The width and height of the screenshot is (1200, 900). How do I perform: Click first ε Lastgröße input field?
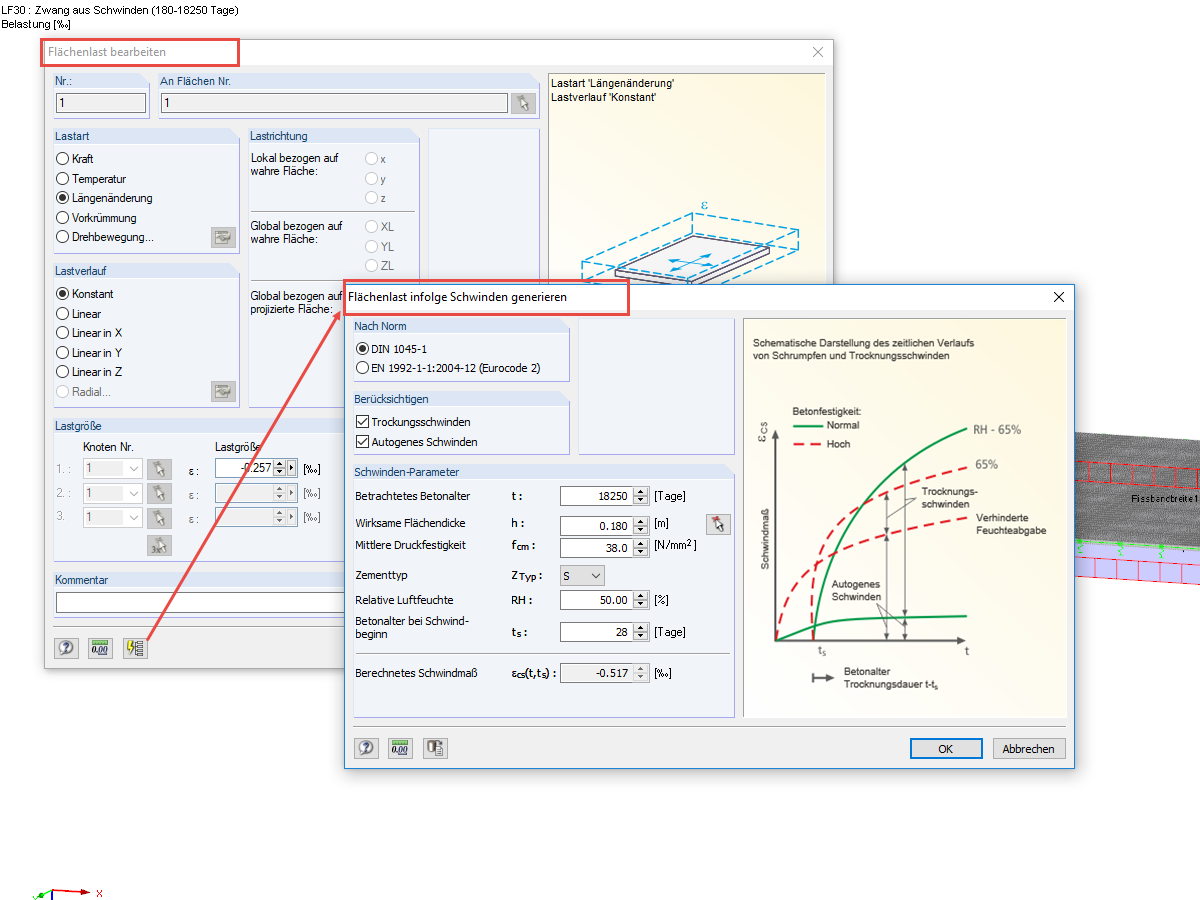click(244, 468)
